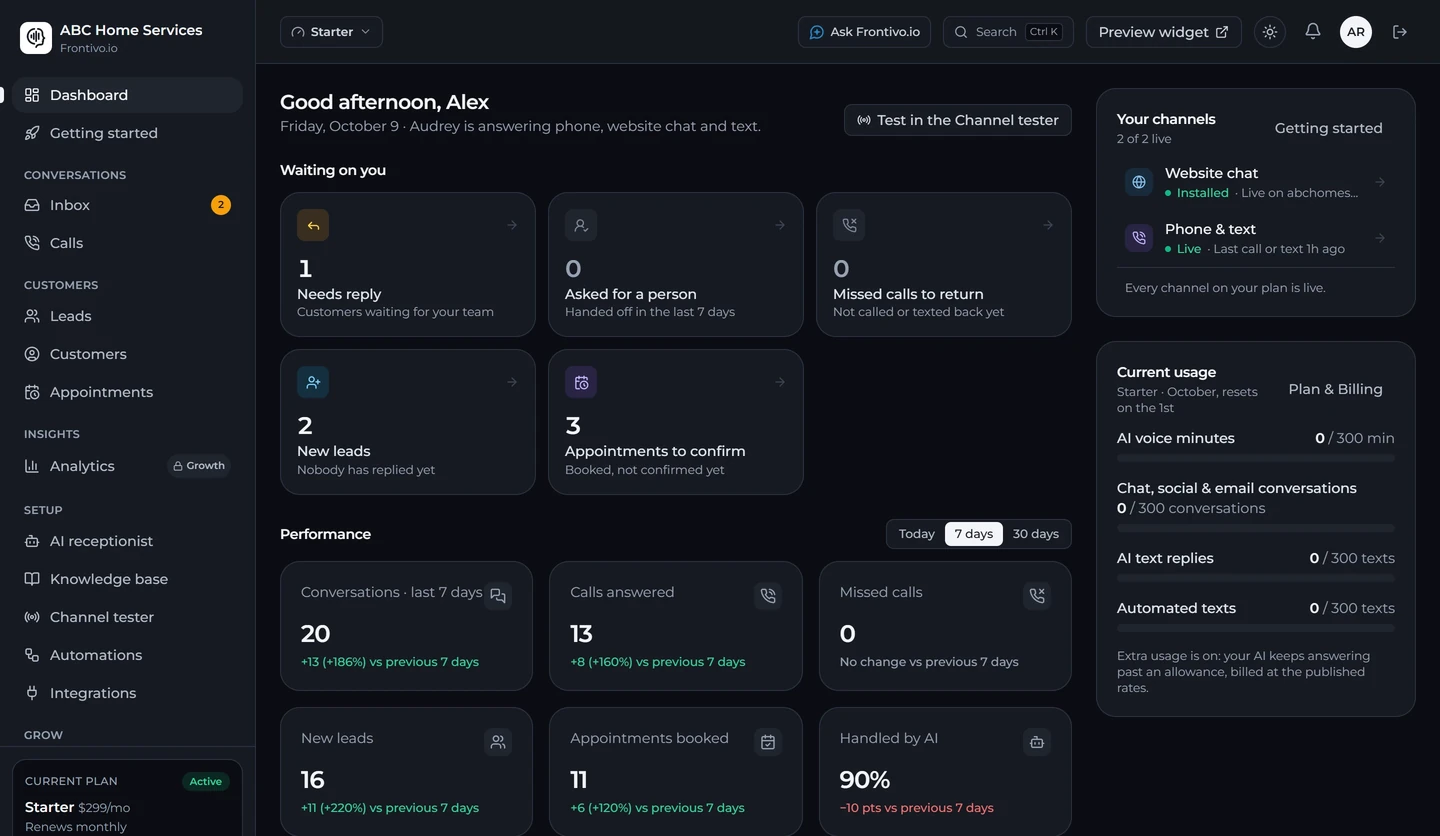Click the ABC Home Services logo icon
Viewport: 1440px width, 836px height.
36,38
